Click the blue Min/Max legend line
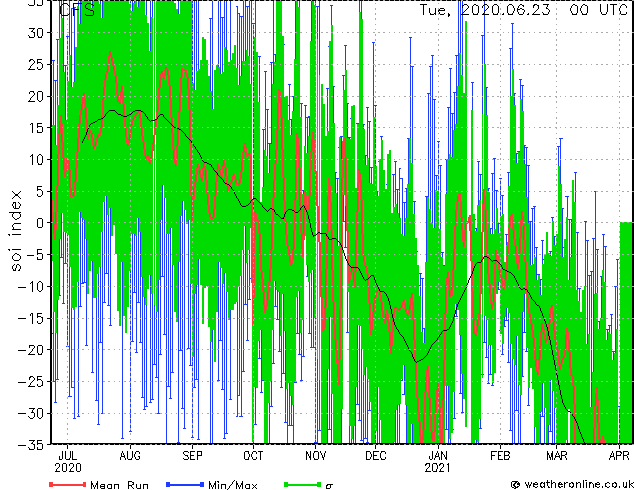Screen dimensions: 634x490 tap(185, 484)
